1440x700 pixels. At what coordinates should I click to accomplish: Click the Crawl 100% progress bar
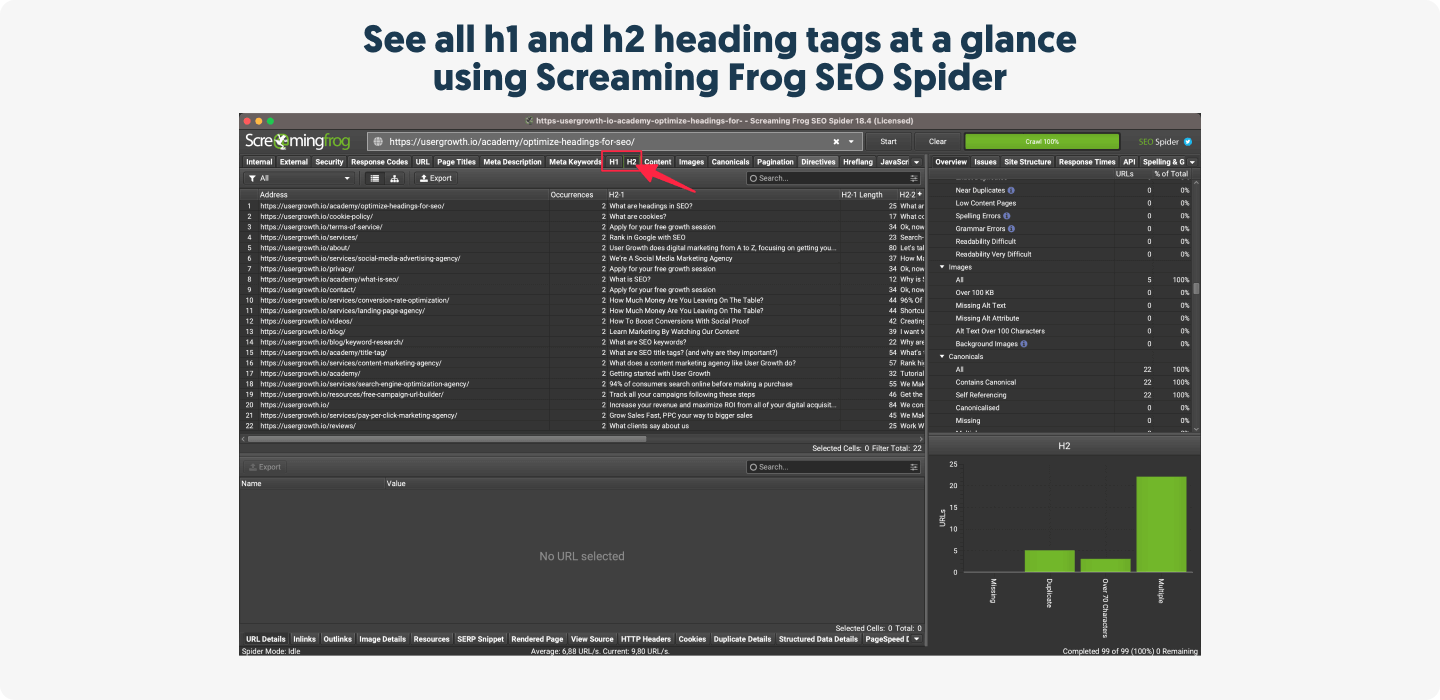pos(1042,142)
